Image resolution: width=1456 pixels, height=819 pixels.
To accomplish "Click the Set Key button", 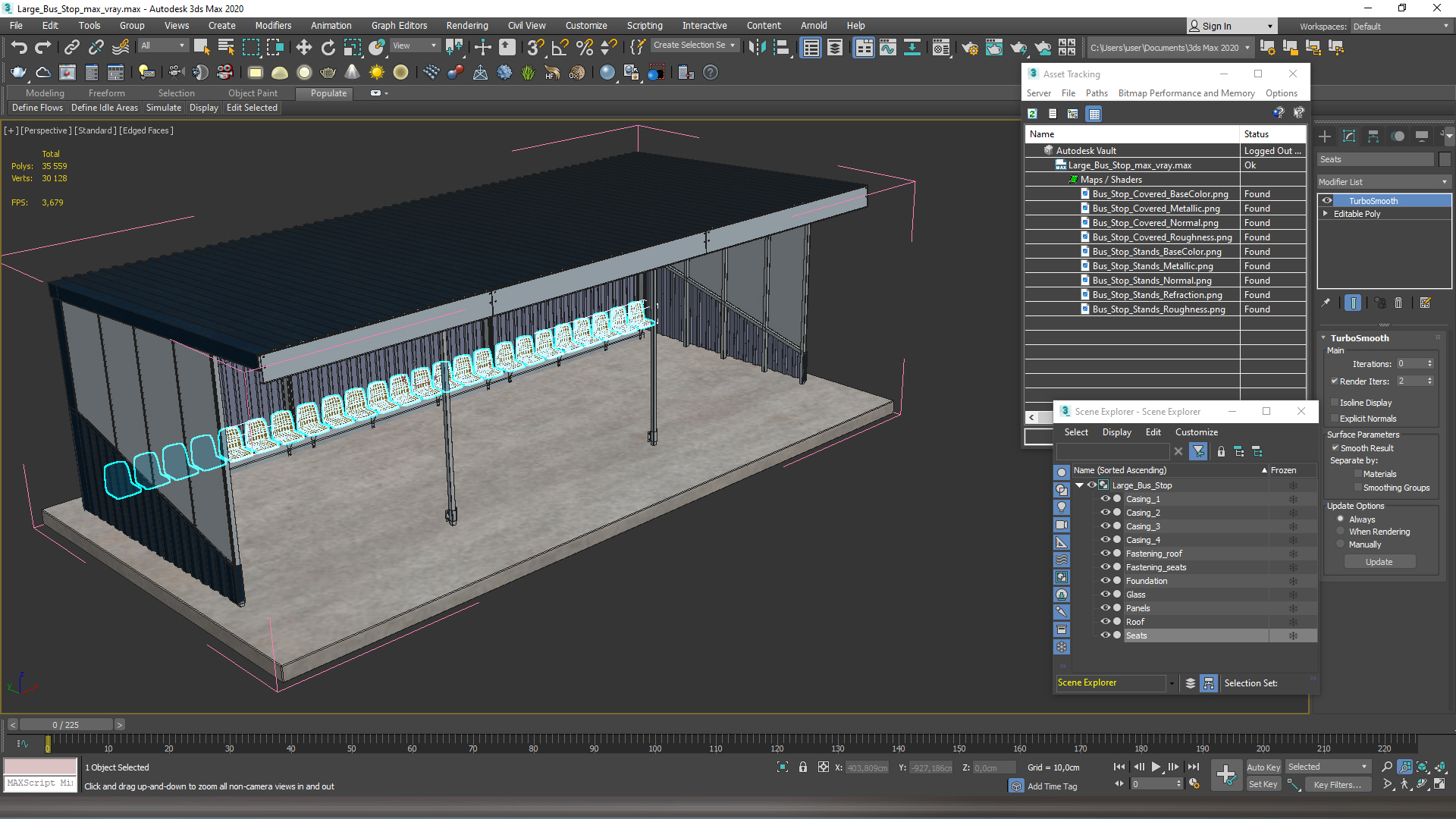I will click(x=1263, y=785).
